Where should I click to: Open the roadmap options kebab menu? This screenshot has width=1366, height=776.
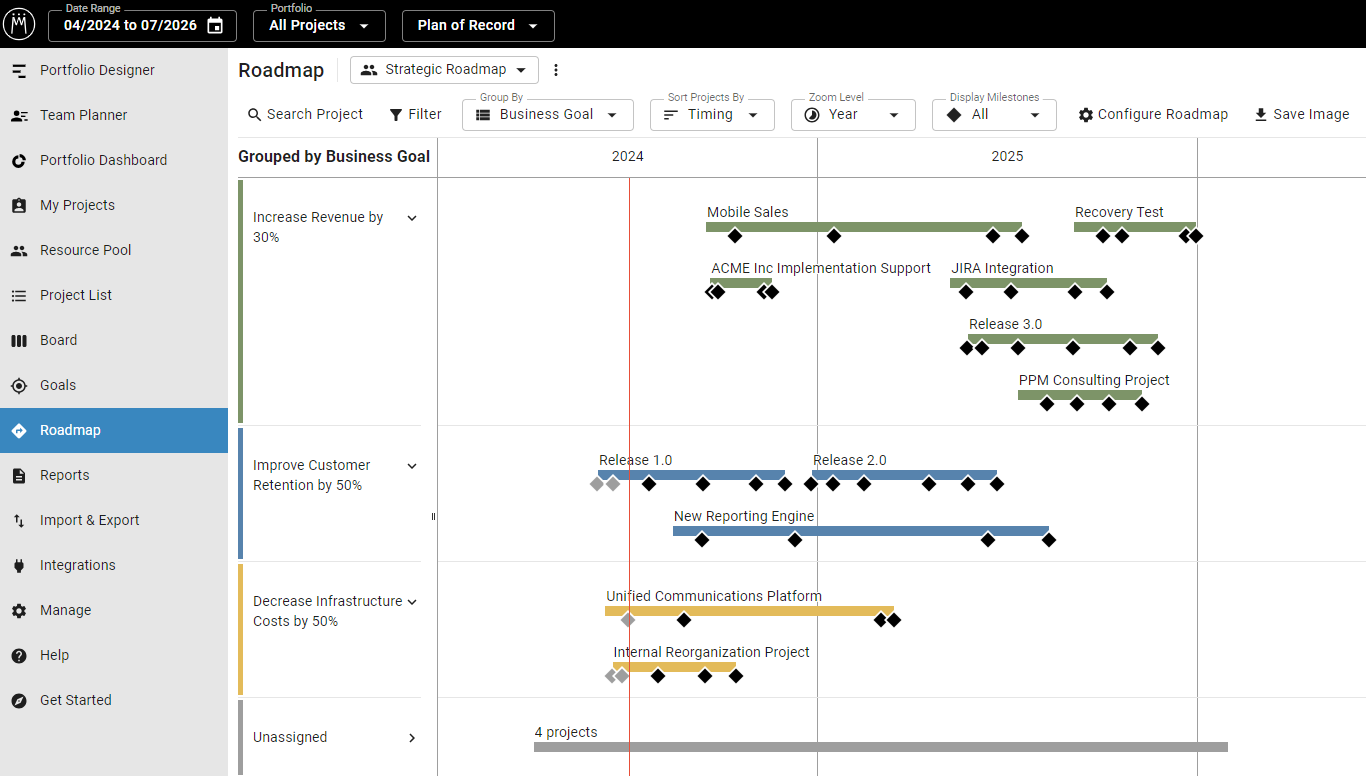pos(556,70)
